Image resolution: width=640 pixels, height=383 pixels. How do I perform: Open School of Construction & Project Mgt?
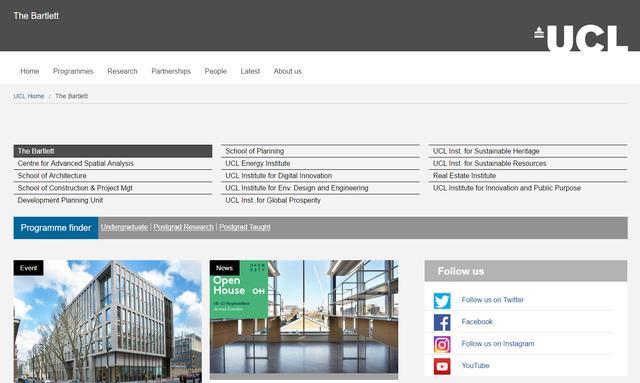pos(75,188)
